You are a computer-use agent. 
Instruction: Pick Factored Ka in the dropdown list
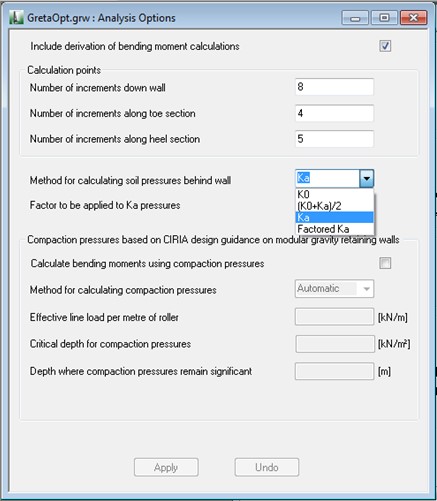tap(335, 229)
